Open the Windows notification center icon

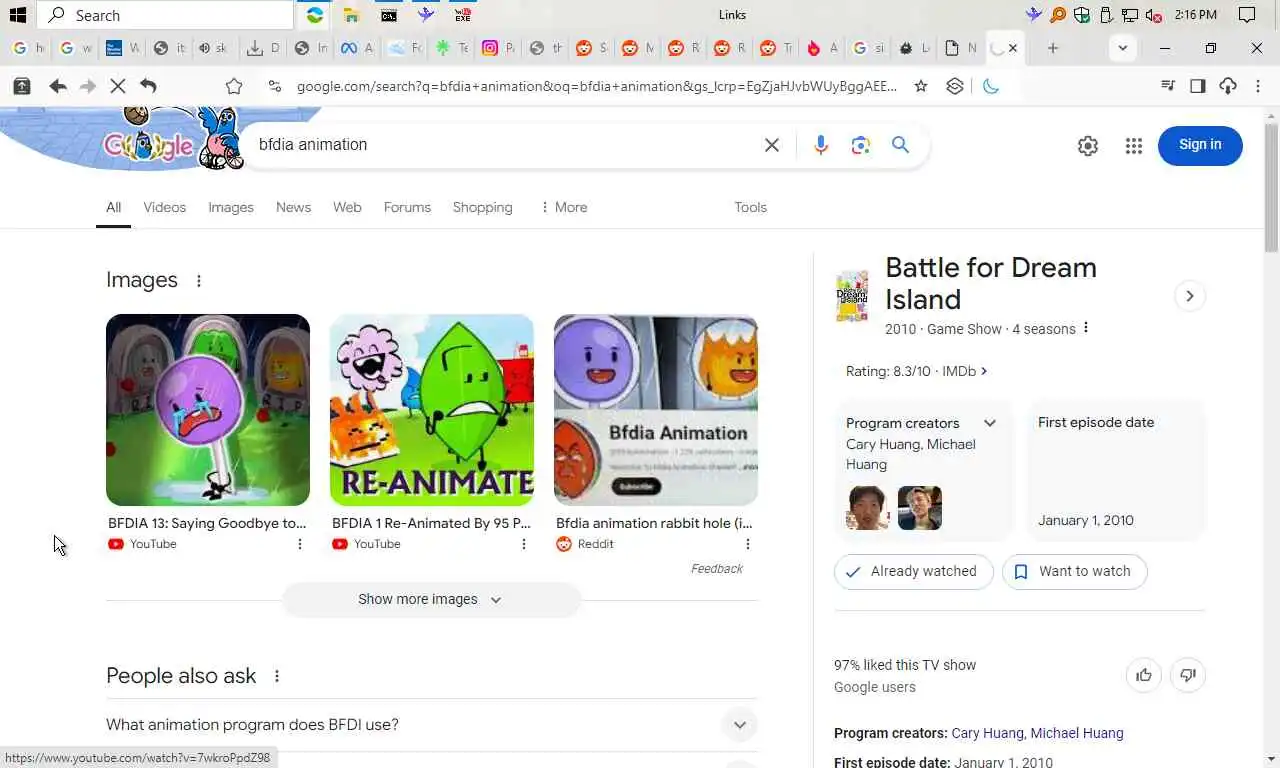click(x=1247, y=15)
